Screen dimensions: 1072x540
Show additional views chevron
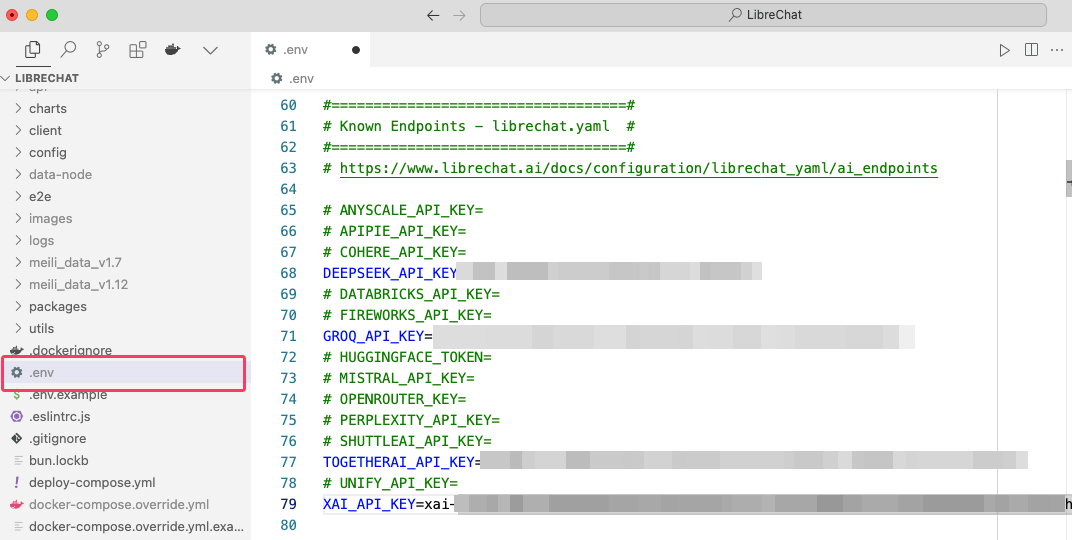(210, 49)
